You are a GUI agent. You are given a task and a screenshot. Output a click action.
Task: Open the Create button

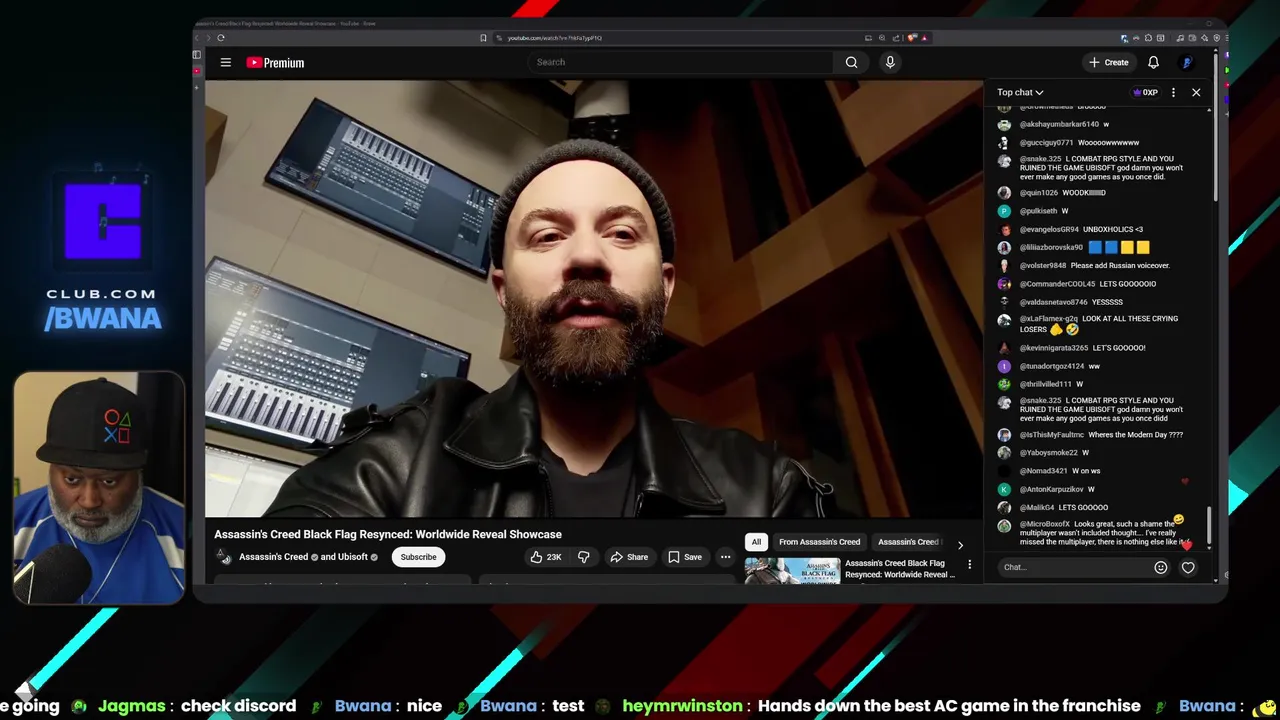click(x=1109, y=62)
